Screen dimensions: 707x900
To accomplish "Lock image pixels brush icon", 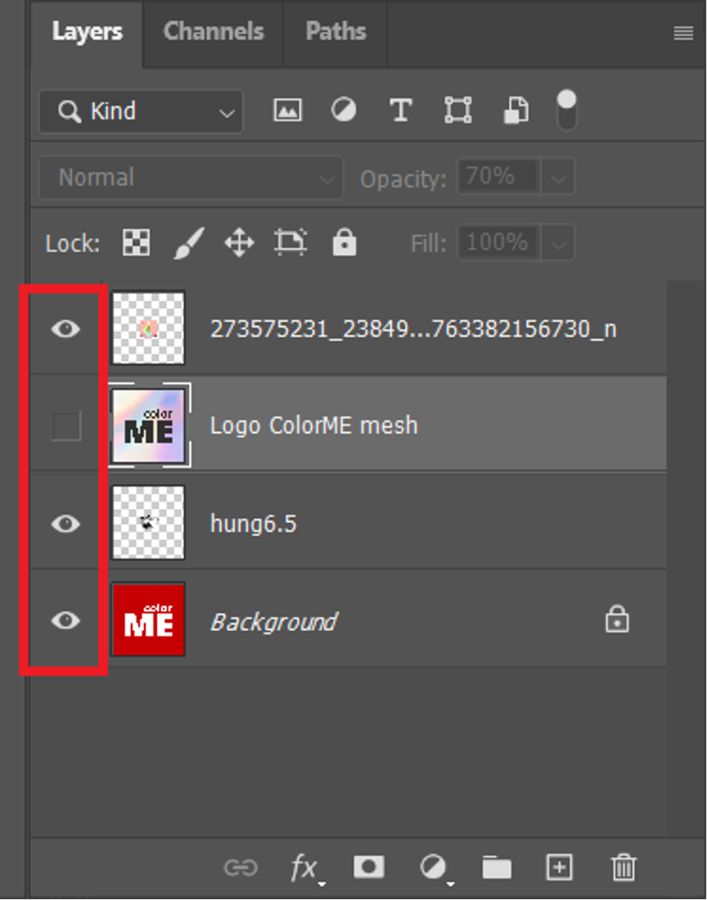I will tap(189, 243).
